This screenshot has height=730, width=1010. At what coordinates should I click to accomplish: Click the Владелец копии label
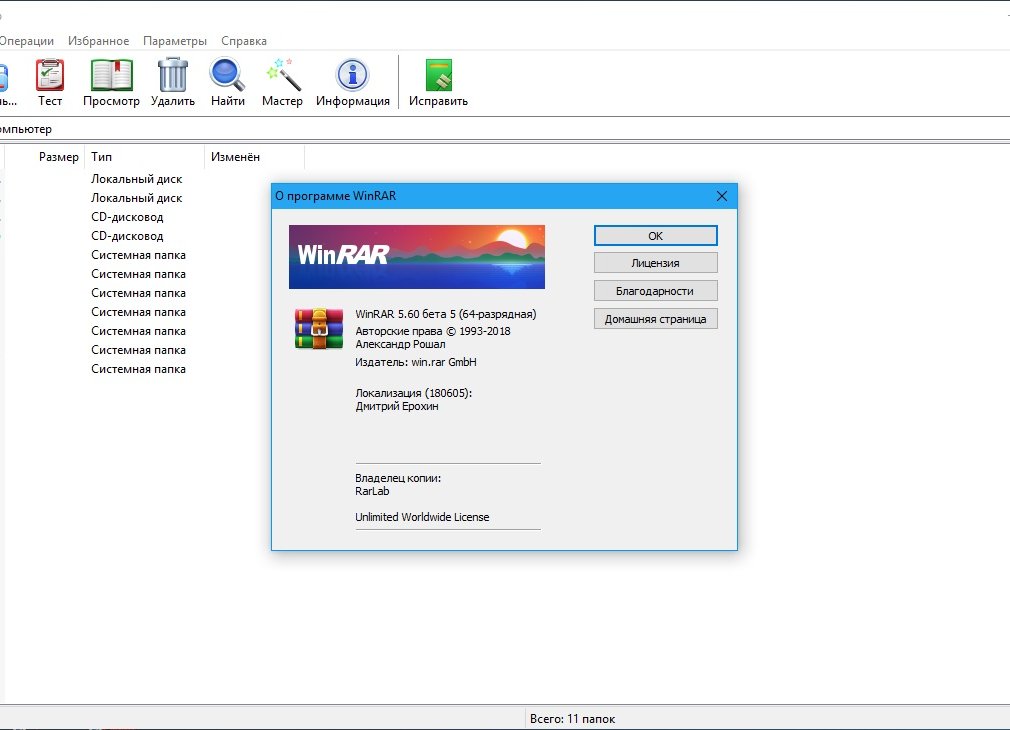pos(398,478)
